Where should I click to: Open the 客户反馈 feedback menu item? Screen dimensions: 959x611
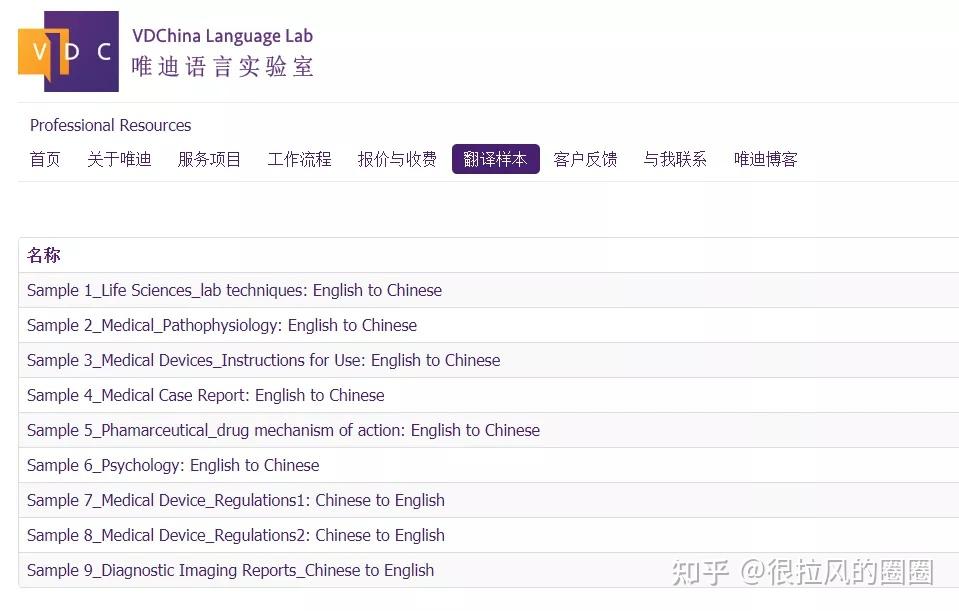click(x=585, y=160)
